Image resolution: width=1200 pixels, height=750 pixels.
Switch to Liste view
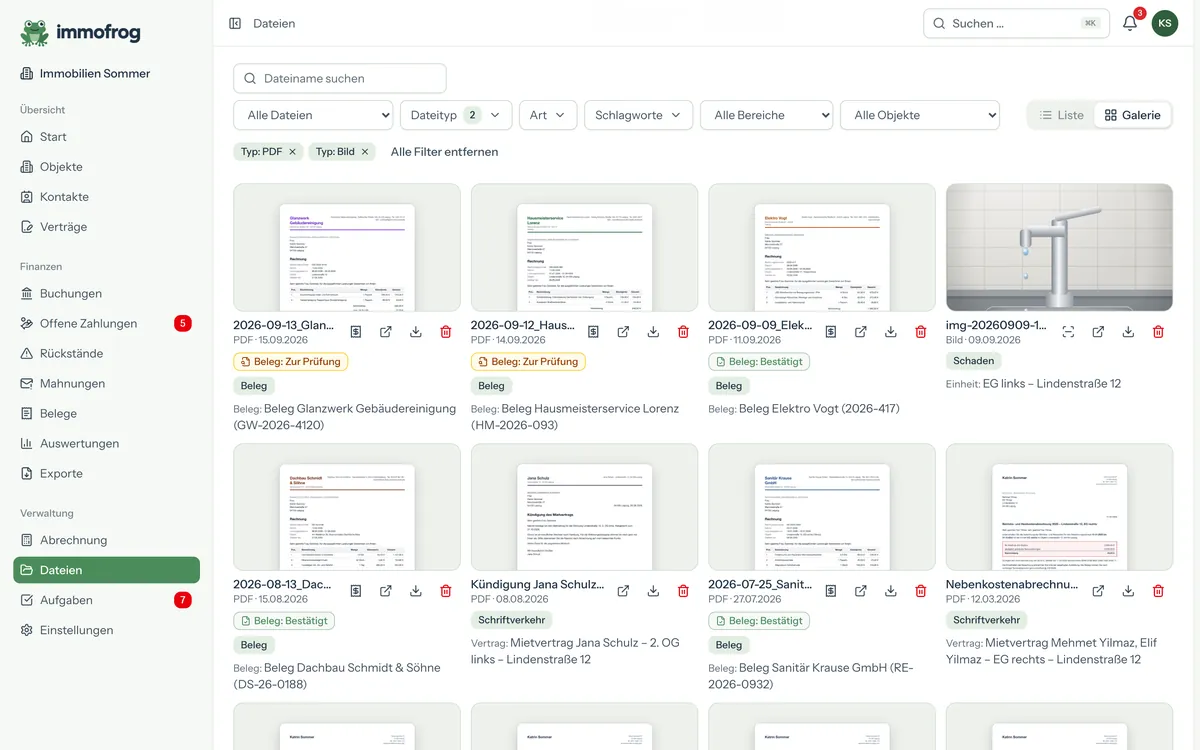(1062, 115)
